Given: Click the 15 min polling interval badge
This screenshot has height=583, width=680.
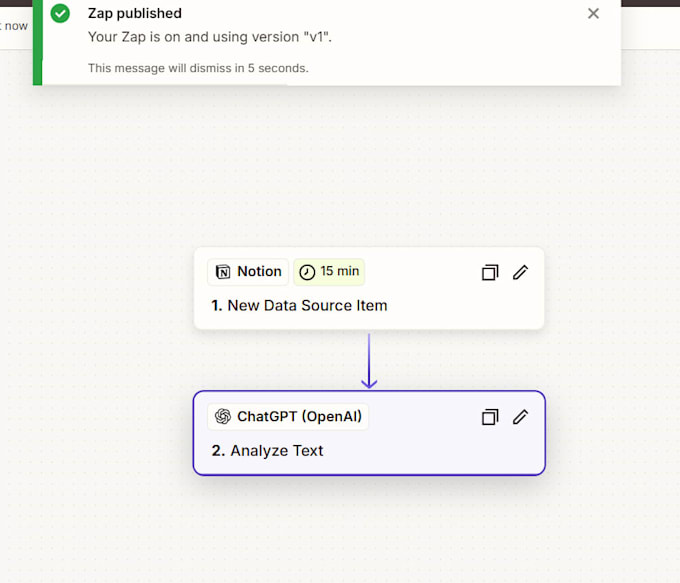Looking at the screenshot, I should coord(329,272).
